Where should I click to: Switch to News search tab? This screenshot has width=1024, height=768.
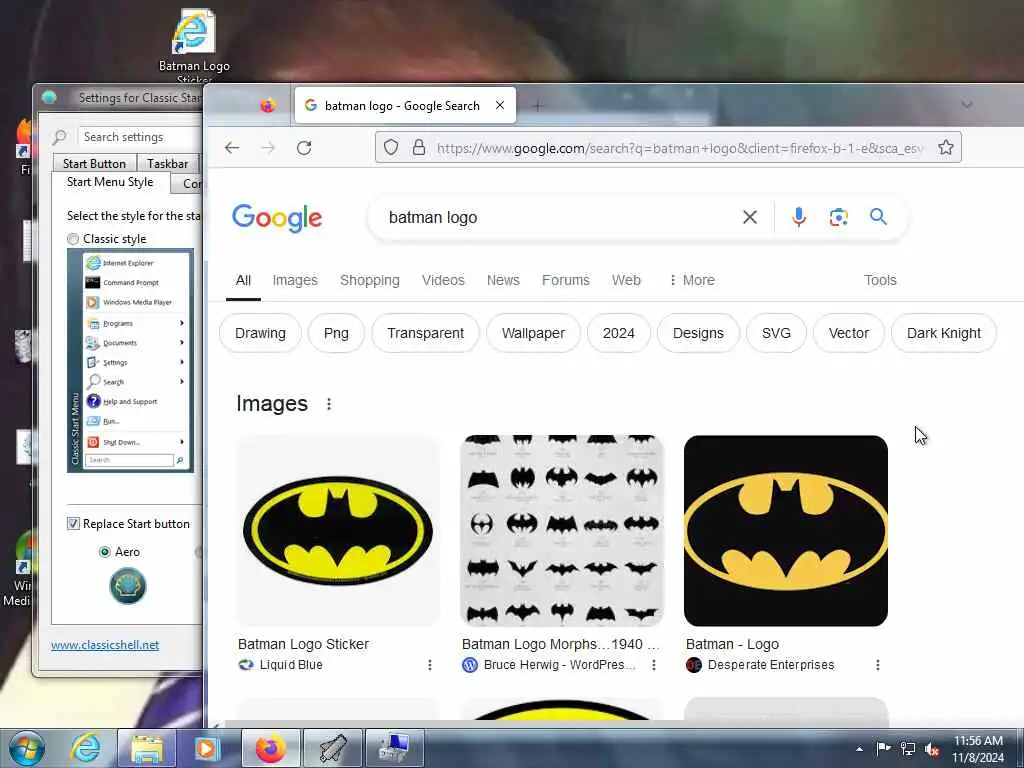click(503, 280)
